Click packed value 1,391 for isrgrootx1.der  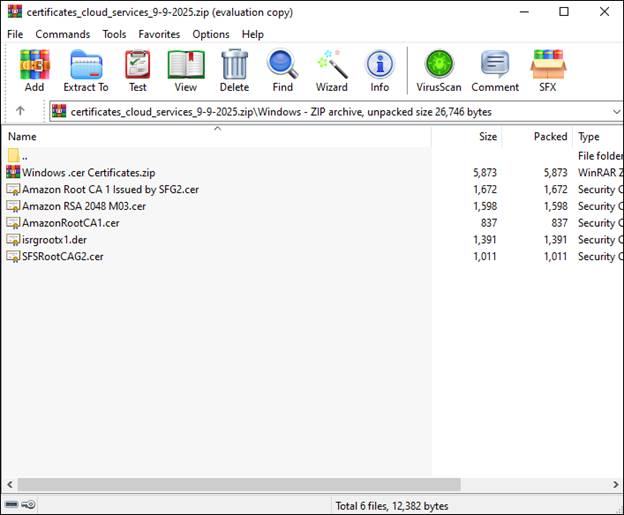(555, 240)
